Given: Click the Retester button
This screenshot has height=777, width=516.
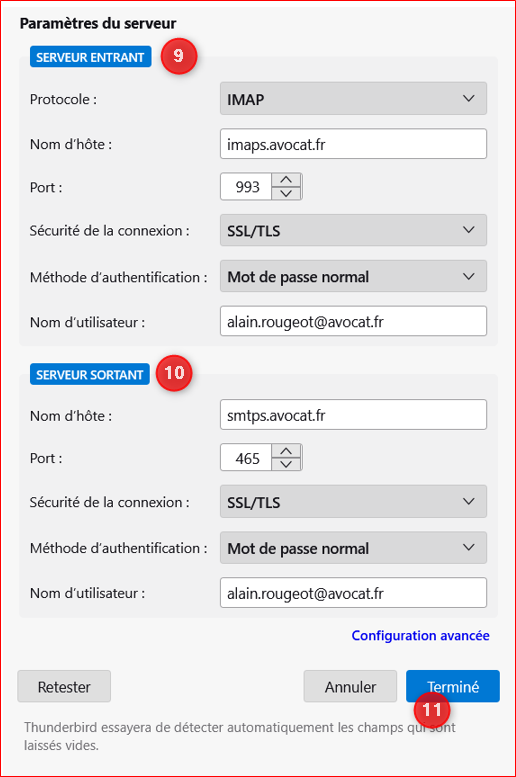Looking at the screenshot, I should 64,687.
